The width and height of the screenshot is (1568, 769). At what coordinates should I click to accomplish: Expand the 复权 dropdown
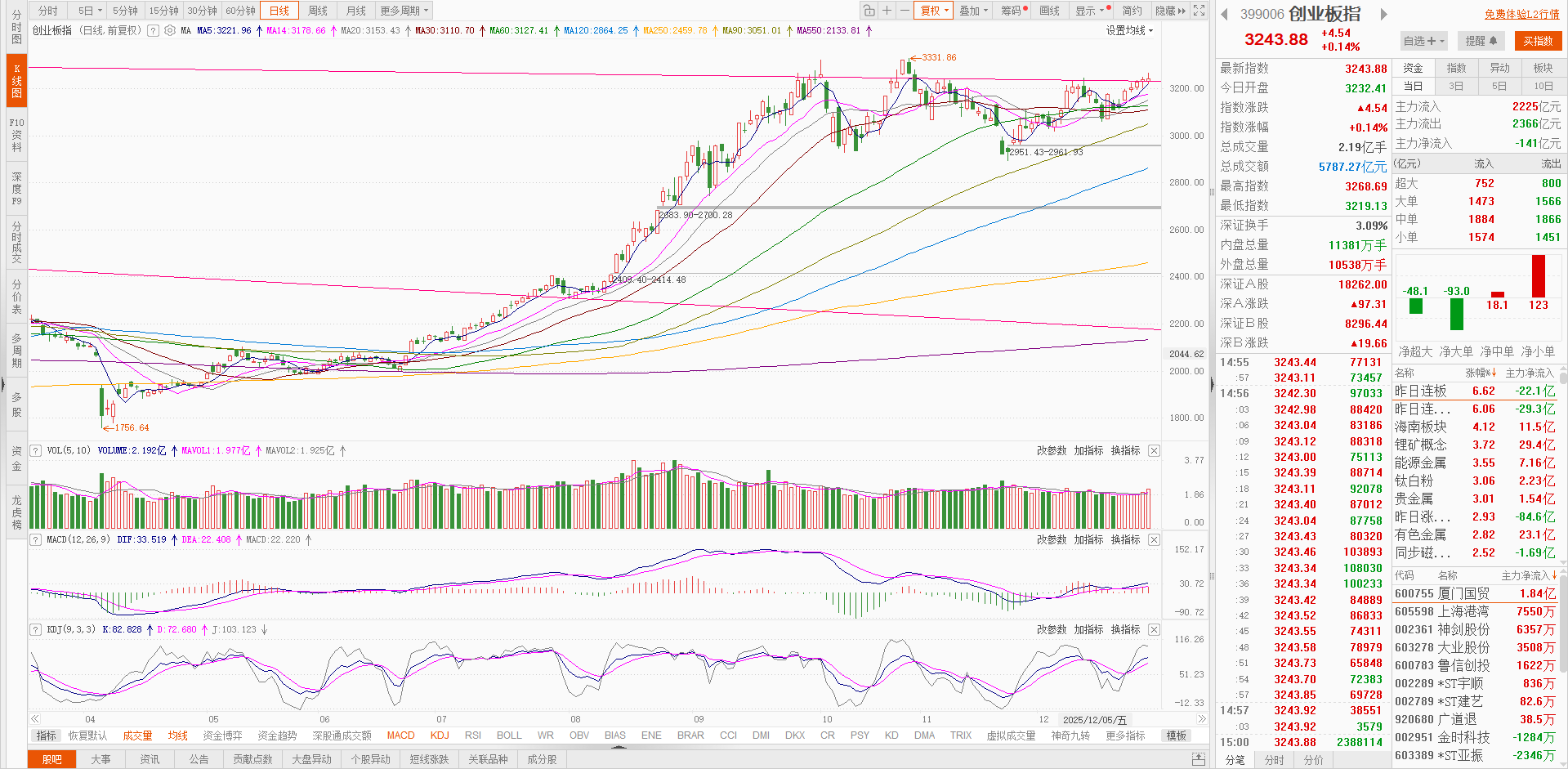[x=935, y=11]
